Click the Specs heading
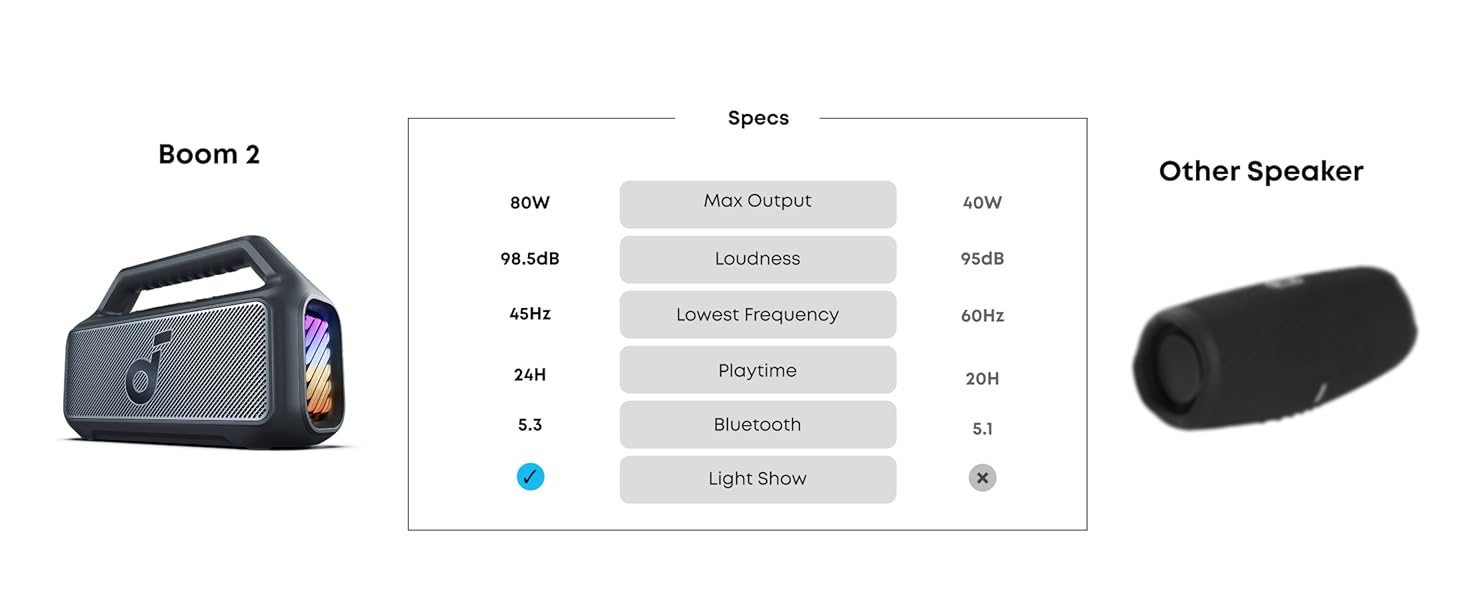The height and width of the screenshot is (600, 1464). tap(758, 118)
